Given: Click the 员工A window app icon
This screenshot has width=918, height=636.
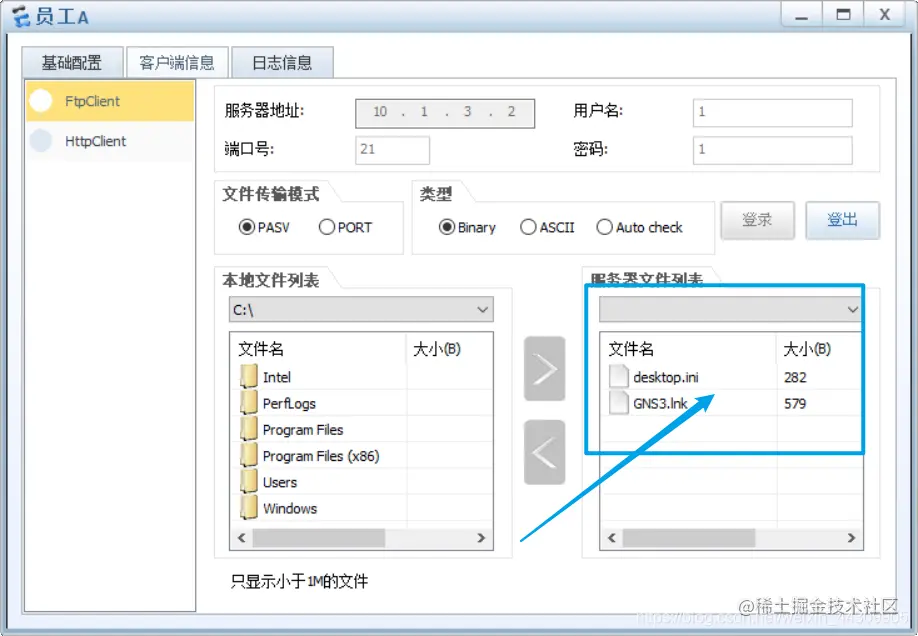Looking at the screenshot, I should [x=21, y=16].
